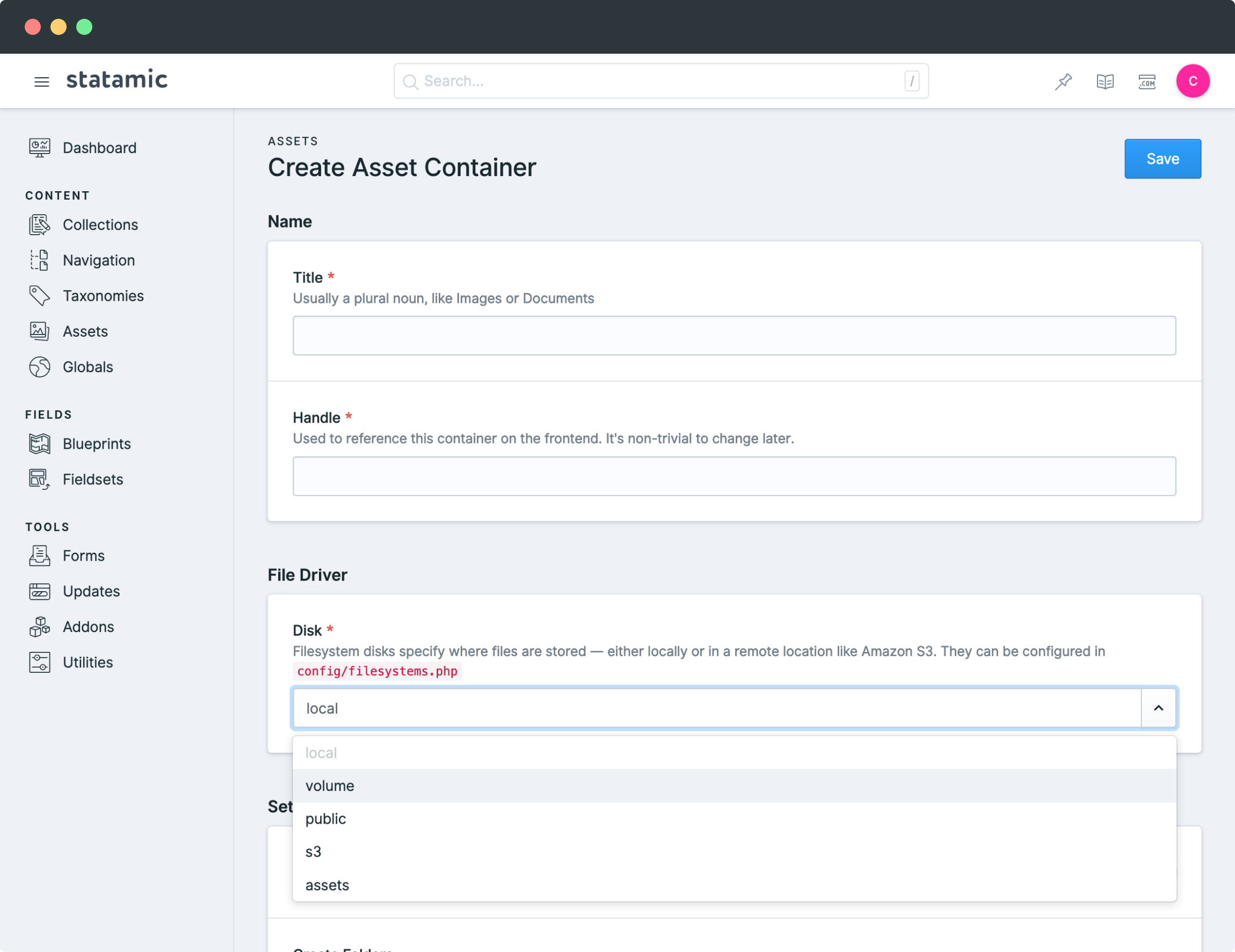Click the Navigation icon in sidebar

coord(40,260)
